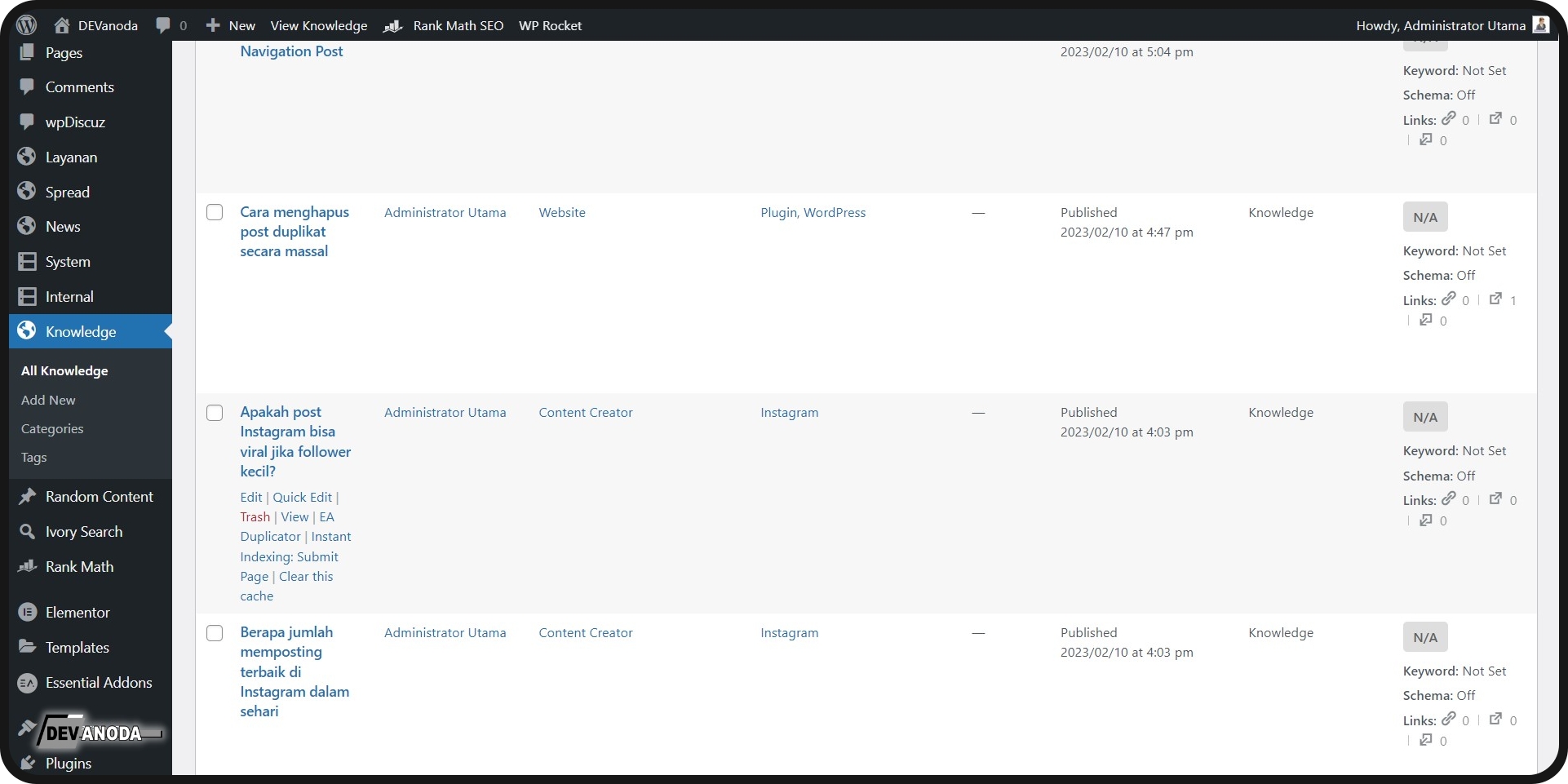The height and width of the screenshot is (784, 1568).
Task: Click Administrator Utama author in 'Cara menghapus' row
Action: 445,212
